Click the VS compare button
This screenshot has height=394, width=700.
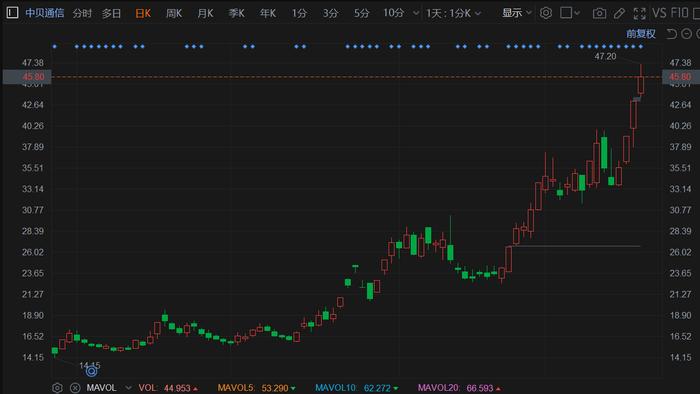coord(659,13)
